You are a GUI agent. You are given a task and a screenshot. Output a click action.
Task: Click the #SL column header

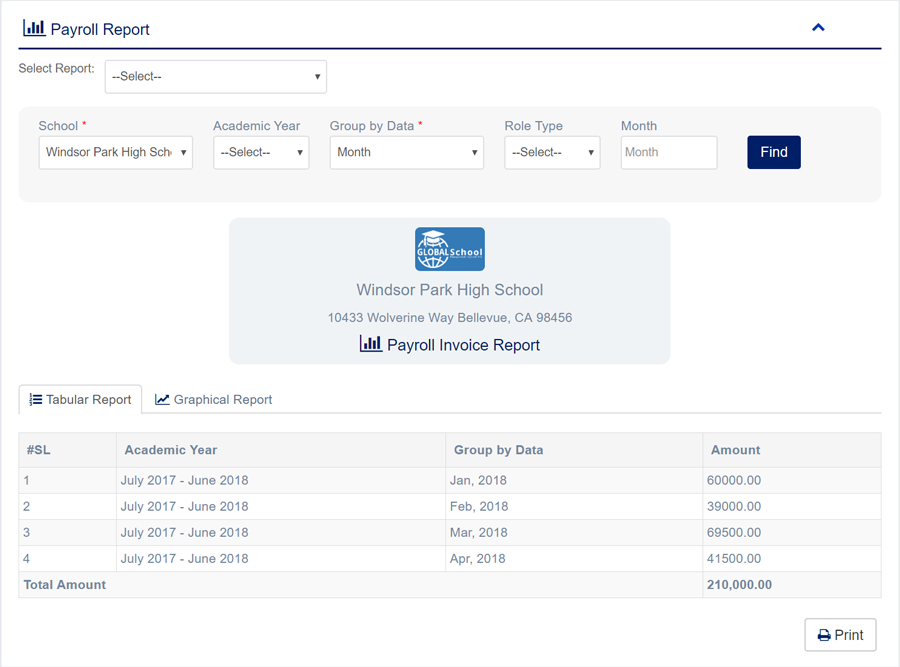point(68,450)
